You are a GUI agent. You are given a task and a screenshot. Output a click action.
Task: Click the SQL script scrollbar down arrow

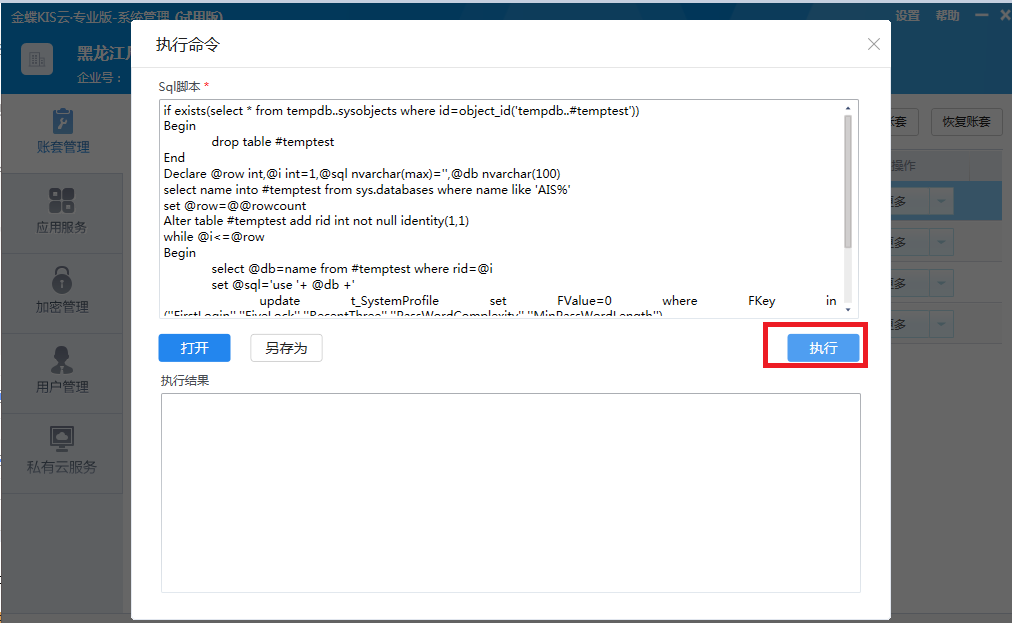[x=848, y=310]
